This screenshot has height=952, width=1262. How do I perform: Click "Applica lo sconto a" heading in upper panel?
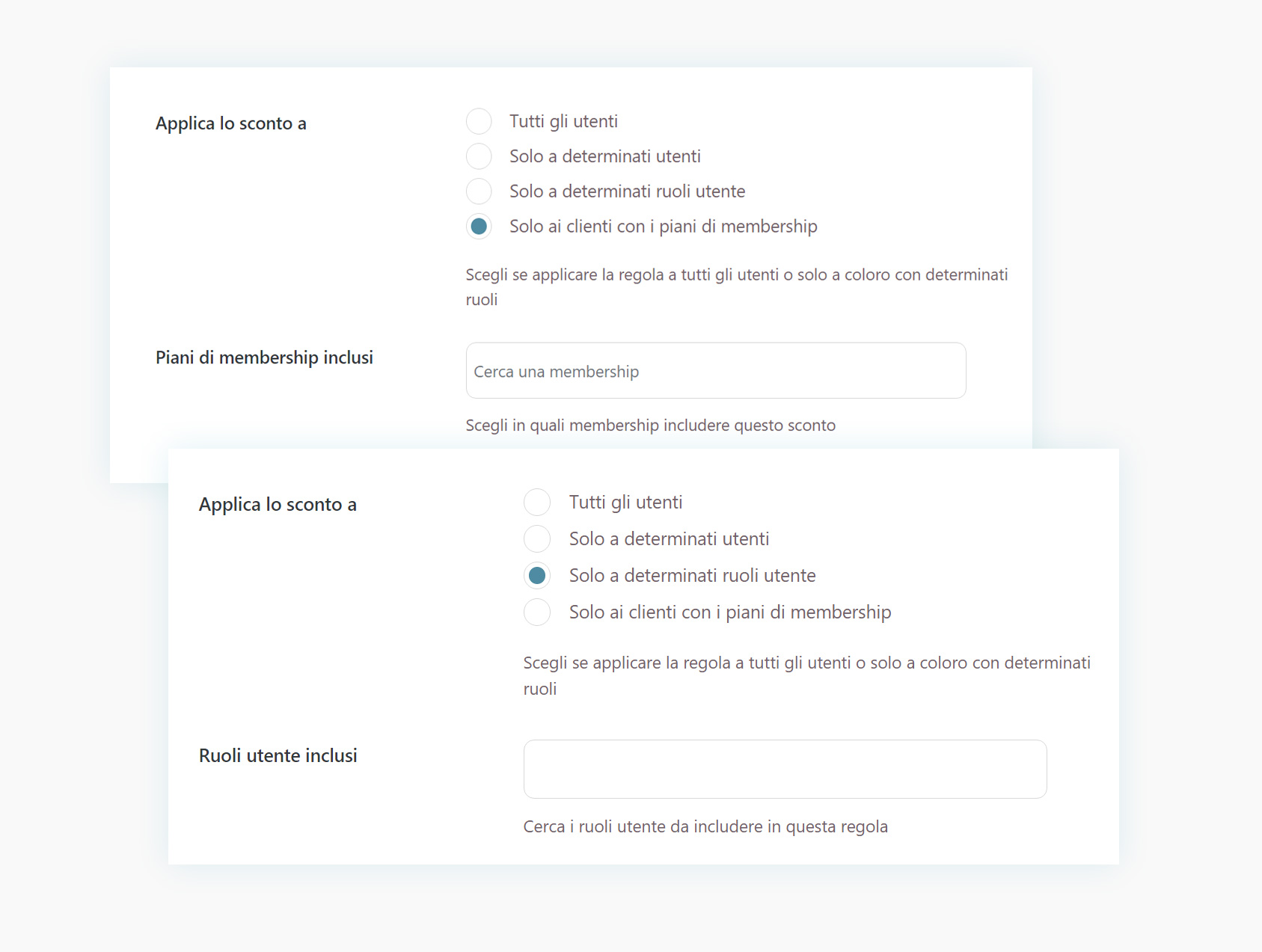(230, 123)
